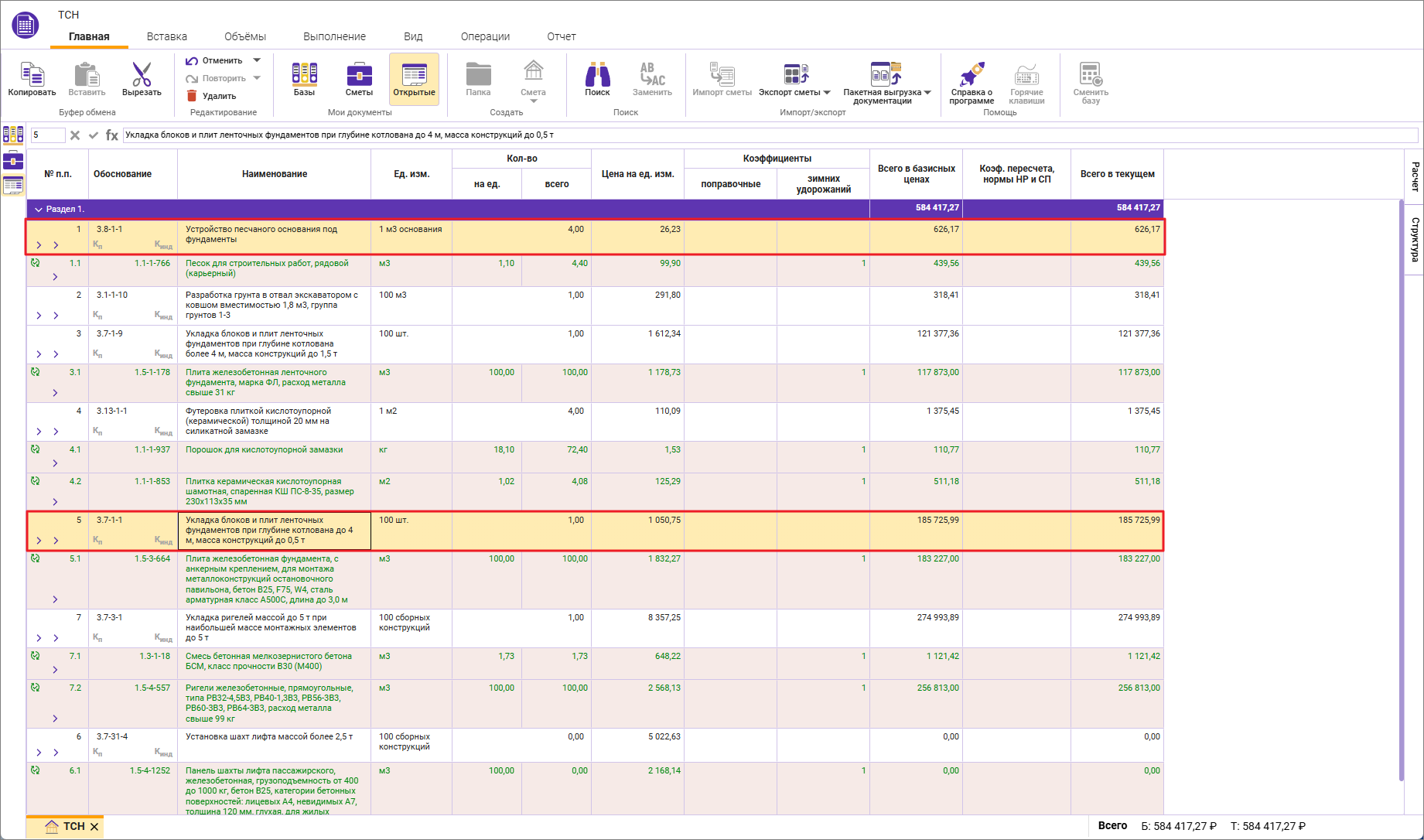This screenshot has height=840, width=1424.
Task: Open the Отменить dropdown arrow
Action: 257,60
